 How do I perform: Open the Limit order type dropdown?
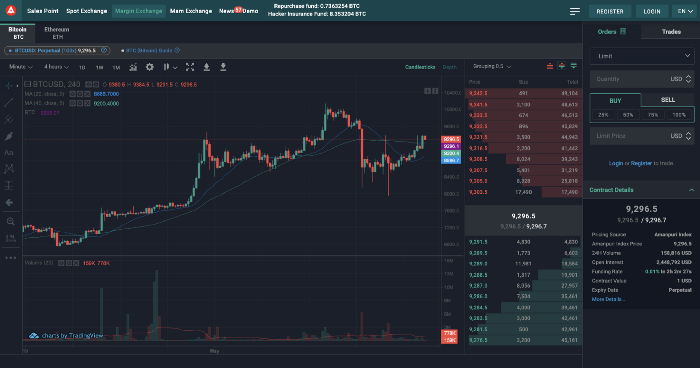point(642,56)
